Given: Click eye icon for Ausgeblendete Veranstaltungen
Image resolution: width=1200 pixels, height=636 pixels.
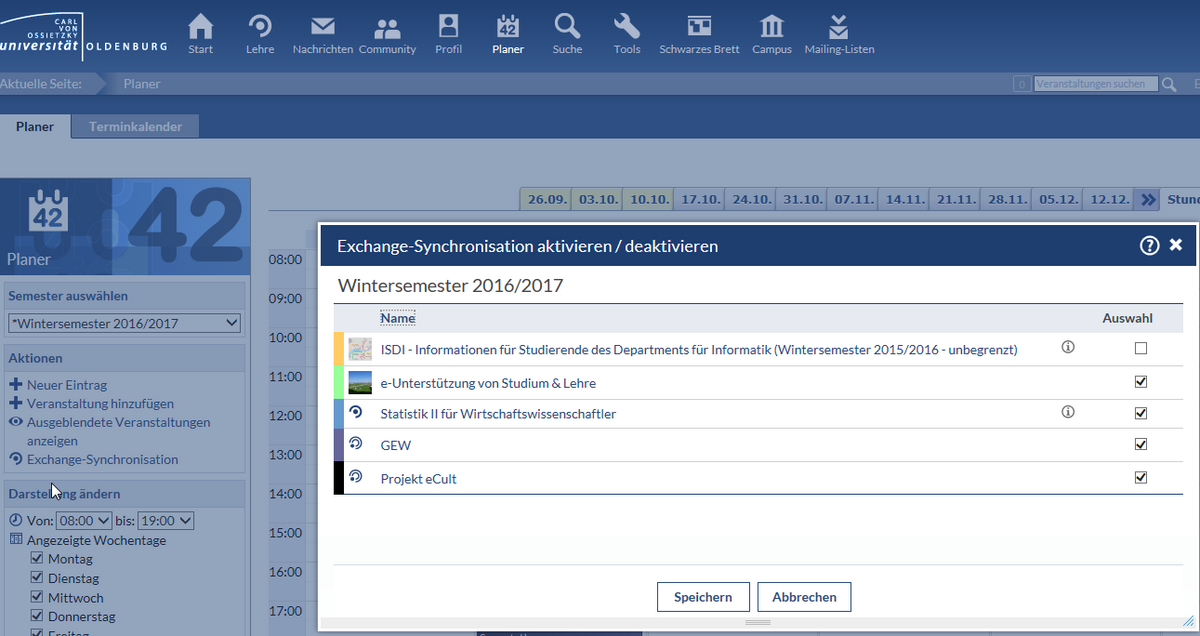Looking at the screenshot, I should [15, 422].
